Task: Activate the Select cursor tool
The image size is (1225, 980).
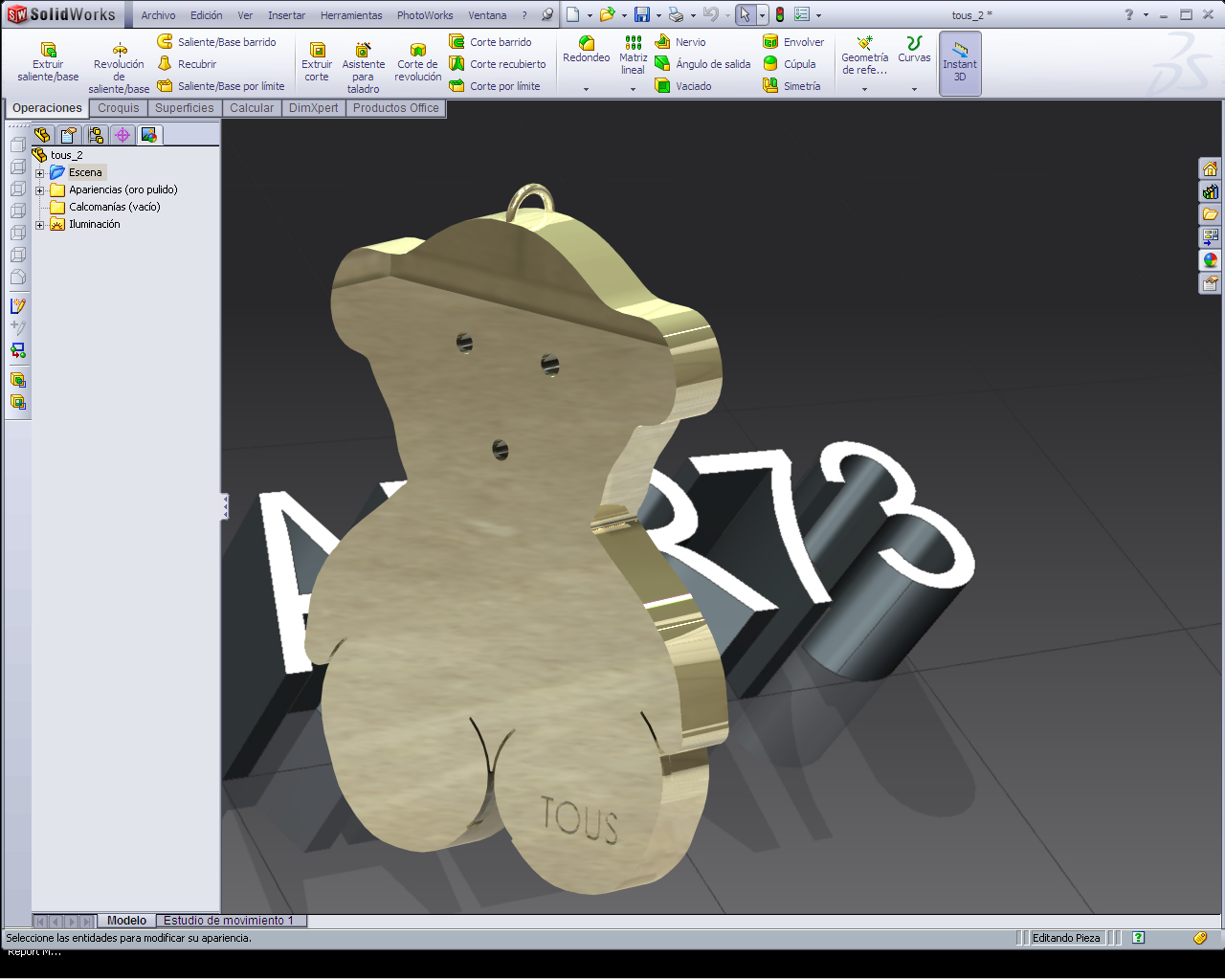Action: (x=746, y=14)
